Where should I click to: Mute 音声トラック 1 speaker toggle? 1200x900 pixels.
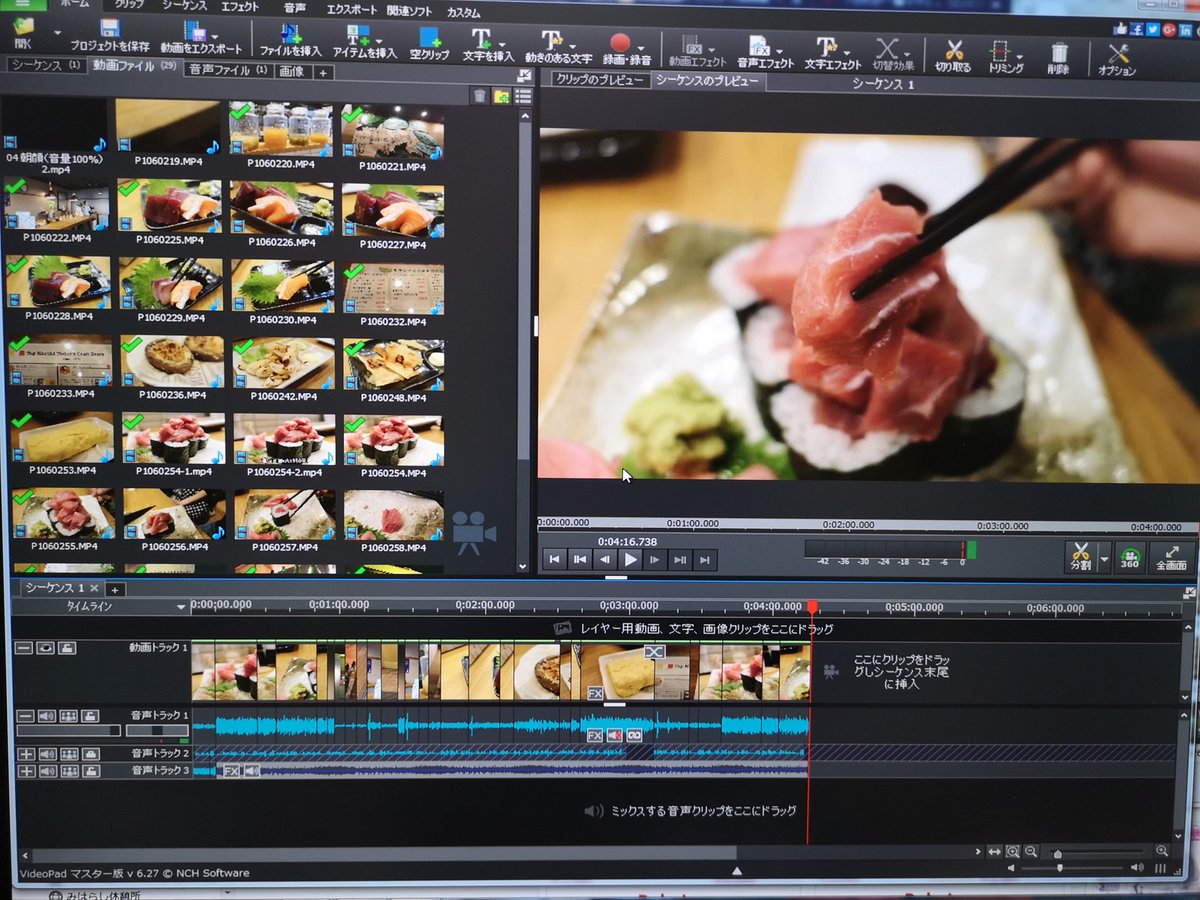47,716
